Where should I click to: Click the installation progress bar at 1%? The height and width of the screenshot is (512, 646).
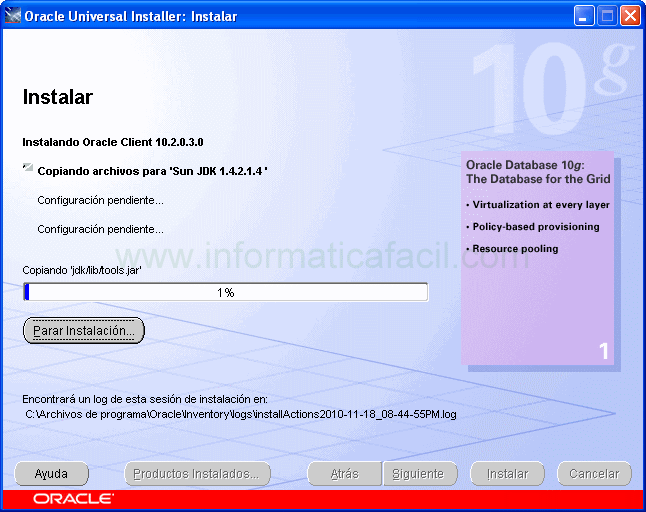226,292
